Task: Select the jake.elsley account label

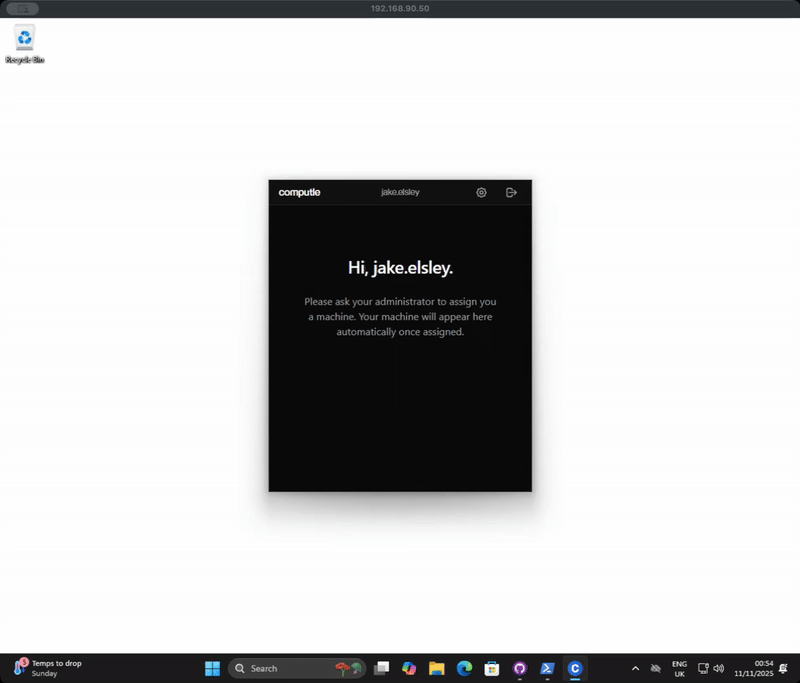Action: coord(400,192)
